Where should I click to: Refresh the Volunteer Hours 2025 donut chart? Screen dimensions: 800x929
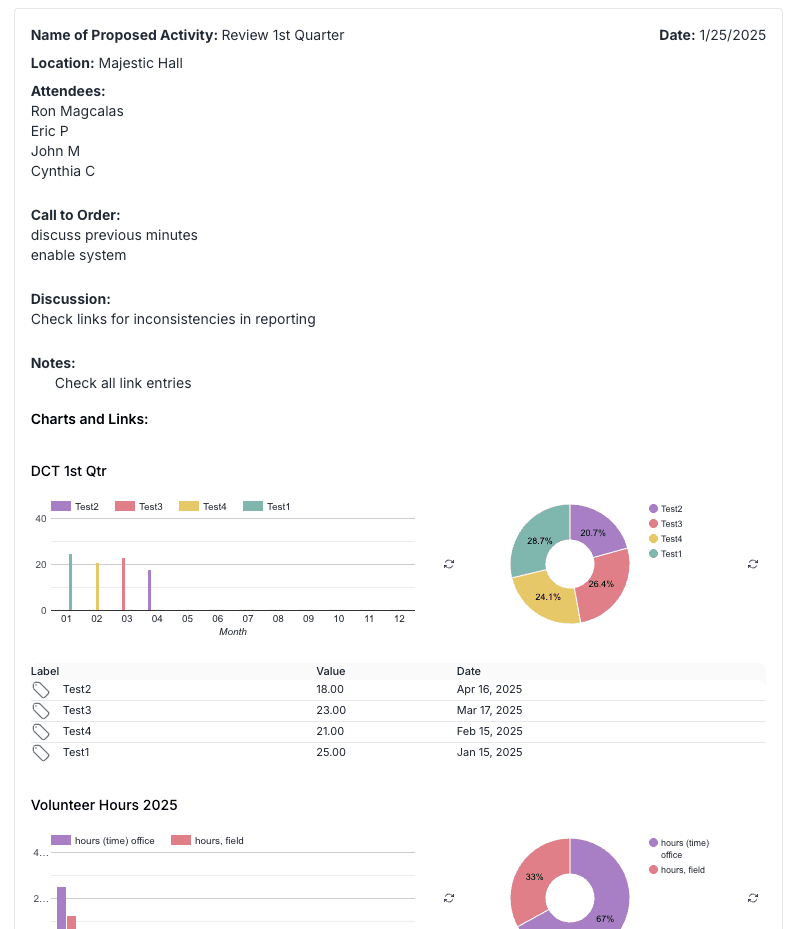click(x=753, y=898)
